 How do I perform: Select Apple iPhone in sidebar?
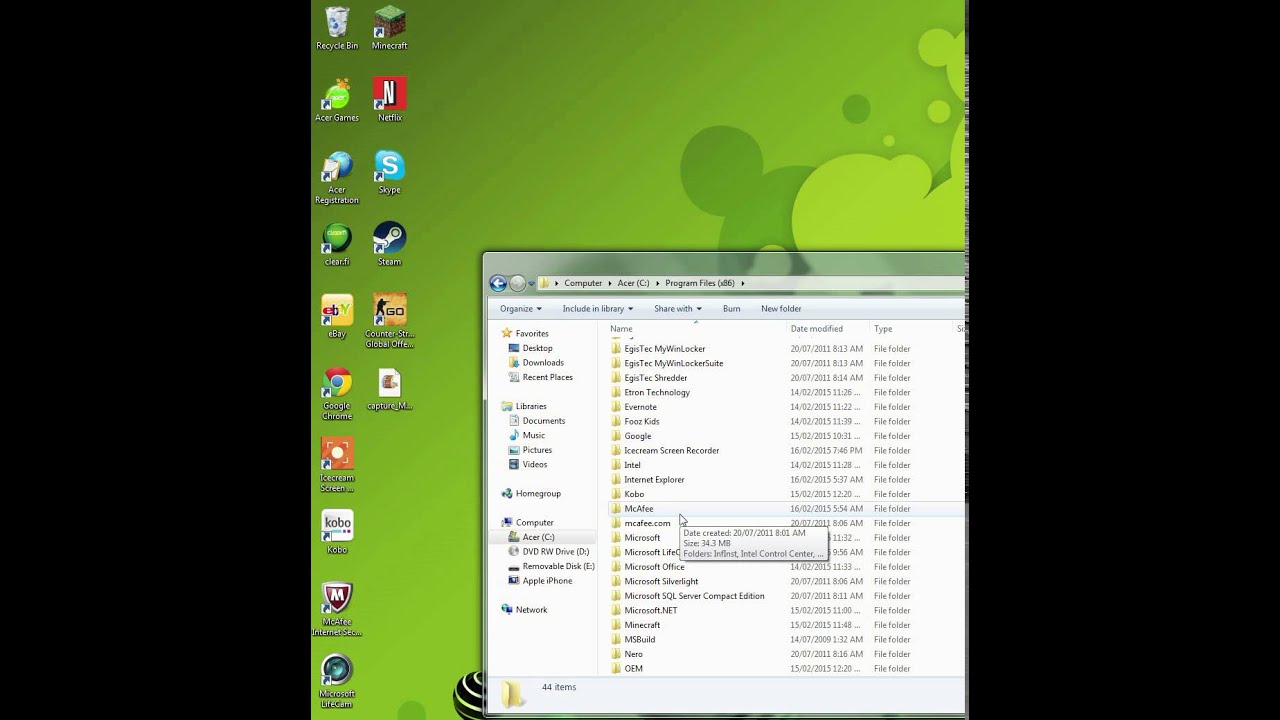(547, 581)
